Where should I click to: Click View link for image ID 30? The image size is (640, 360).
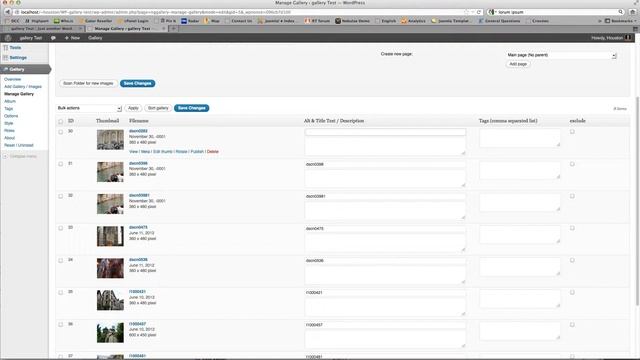coord(133,151)
